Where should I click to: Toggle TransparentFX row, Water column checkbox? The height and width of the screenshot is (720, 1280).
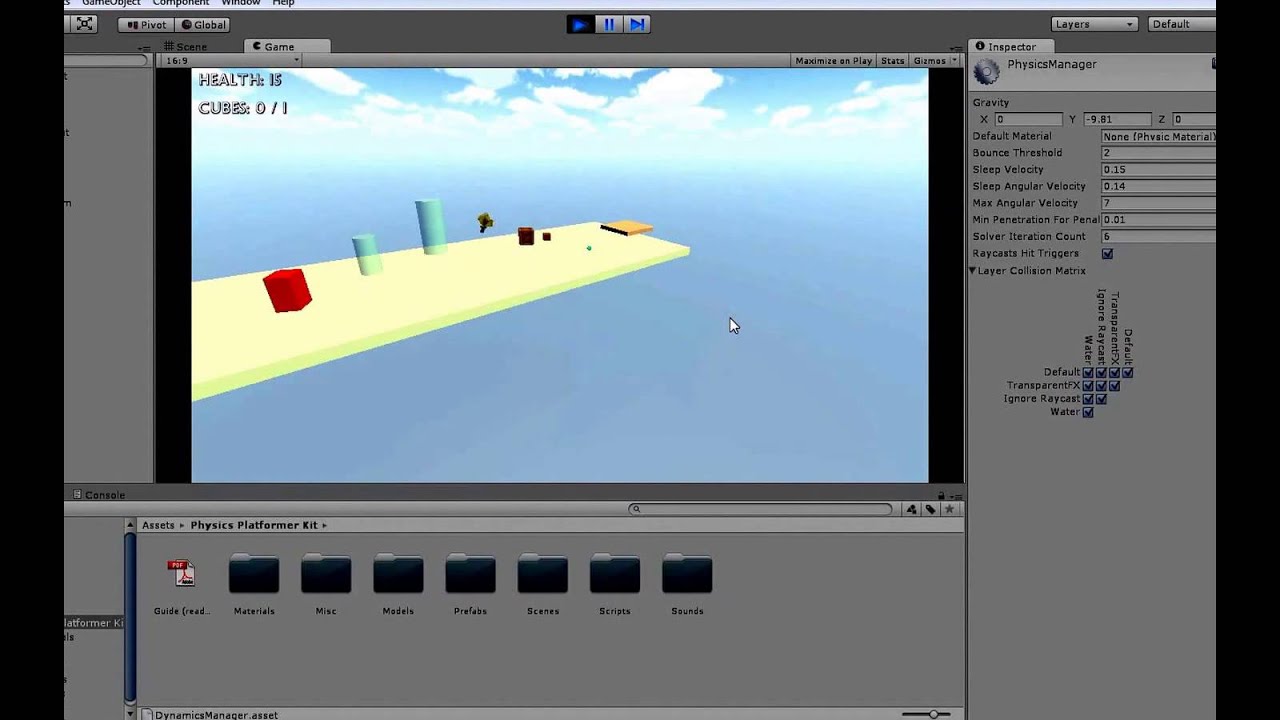(x=1088, y=386)
